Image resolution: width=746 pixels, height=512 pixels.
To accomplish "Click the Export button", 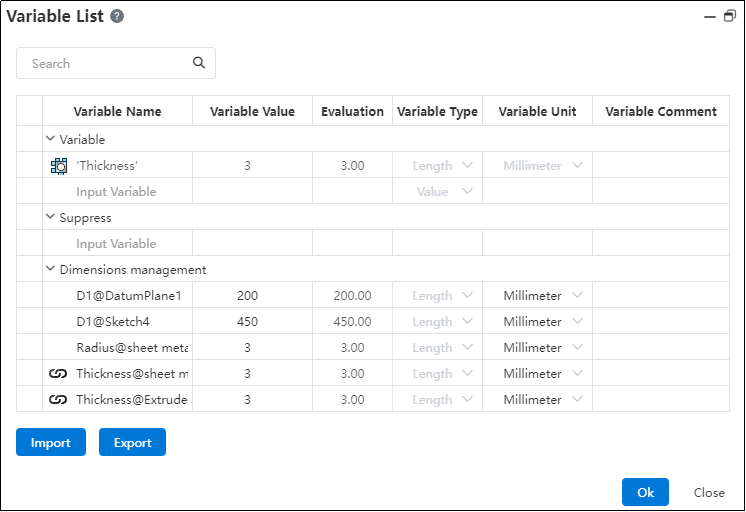I will (132, 443).
